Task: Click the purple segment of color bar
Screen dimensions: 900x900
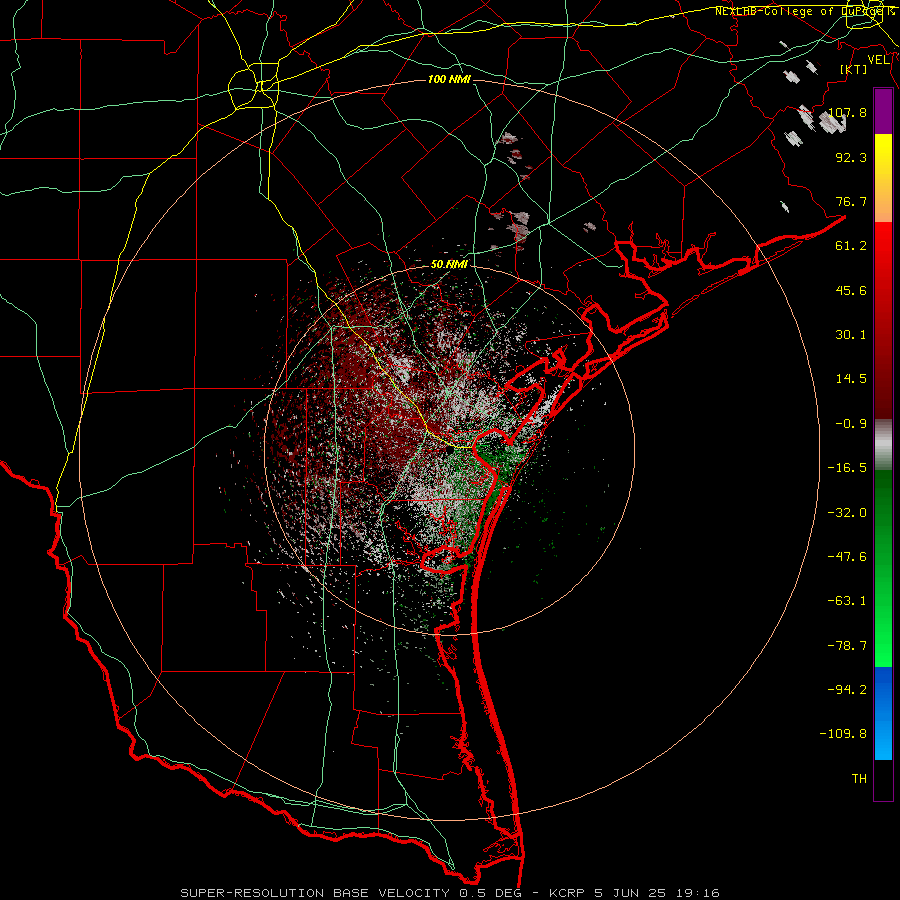Action: click(883, 112)
